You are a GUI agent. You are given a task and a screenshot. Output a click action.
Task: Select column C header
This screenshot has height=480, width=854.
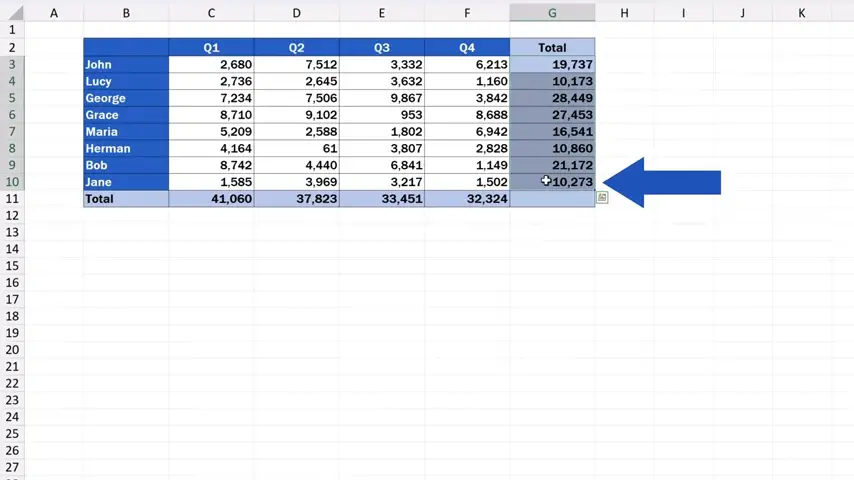[211, 13]
